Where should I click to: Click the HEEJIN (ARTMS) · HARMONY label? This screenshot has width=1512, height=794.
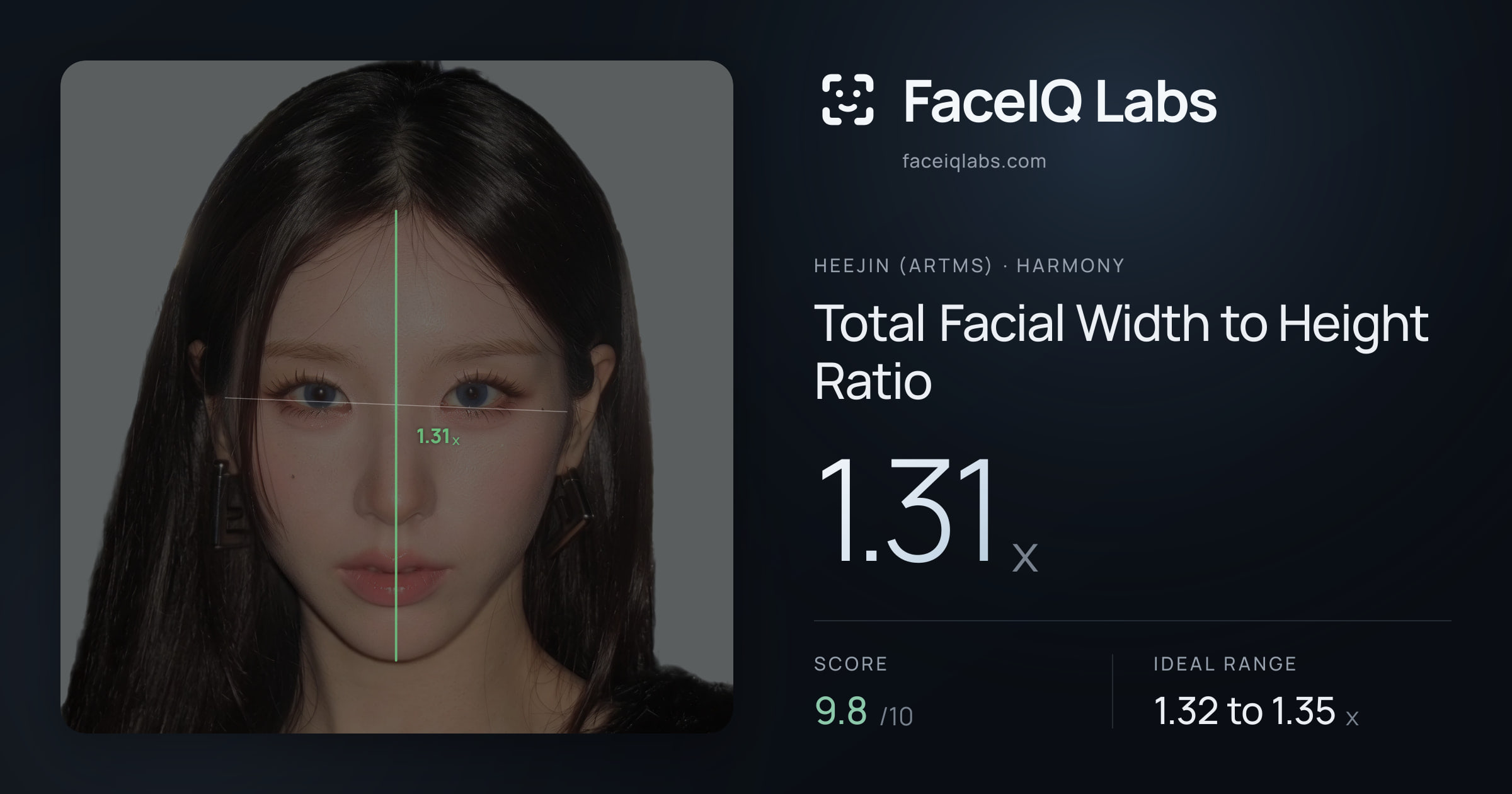coord(969,265)
